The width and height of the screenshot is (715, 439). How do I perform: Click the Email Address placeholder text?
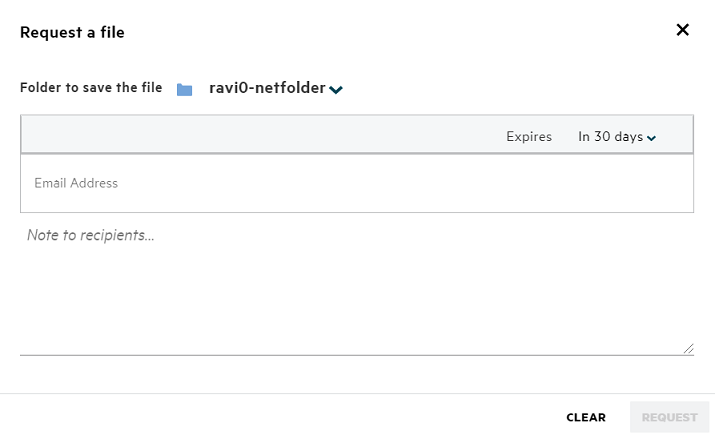(x=76, y=184)
